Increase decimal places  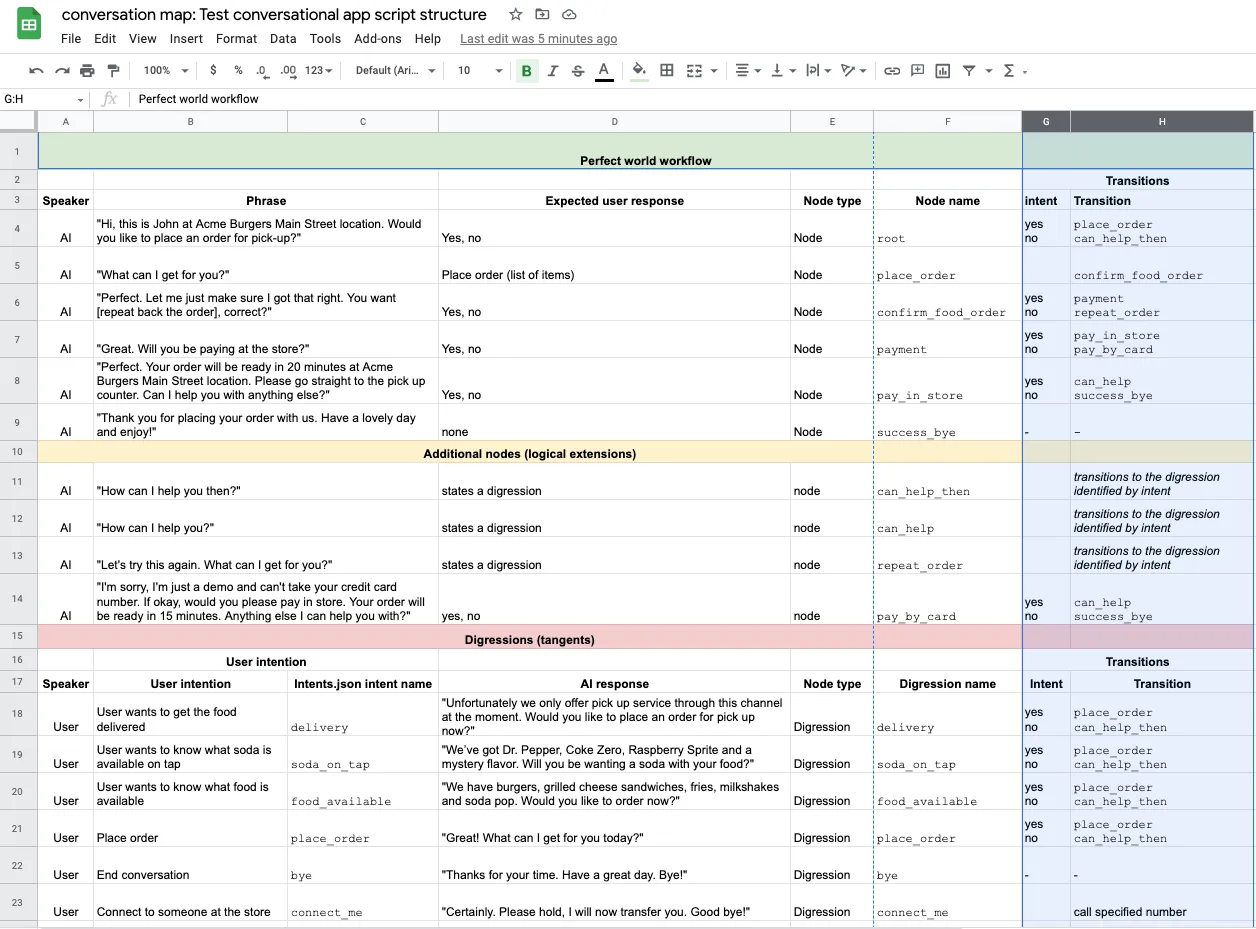(288, 71)
